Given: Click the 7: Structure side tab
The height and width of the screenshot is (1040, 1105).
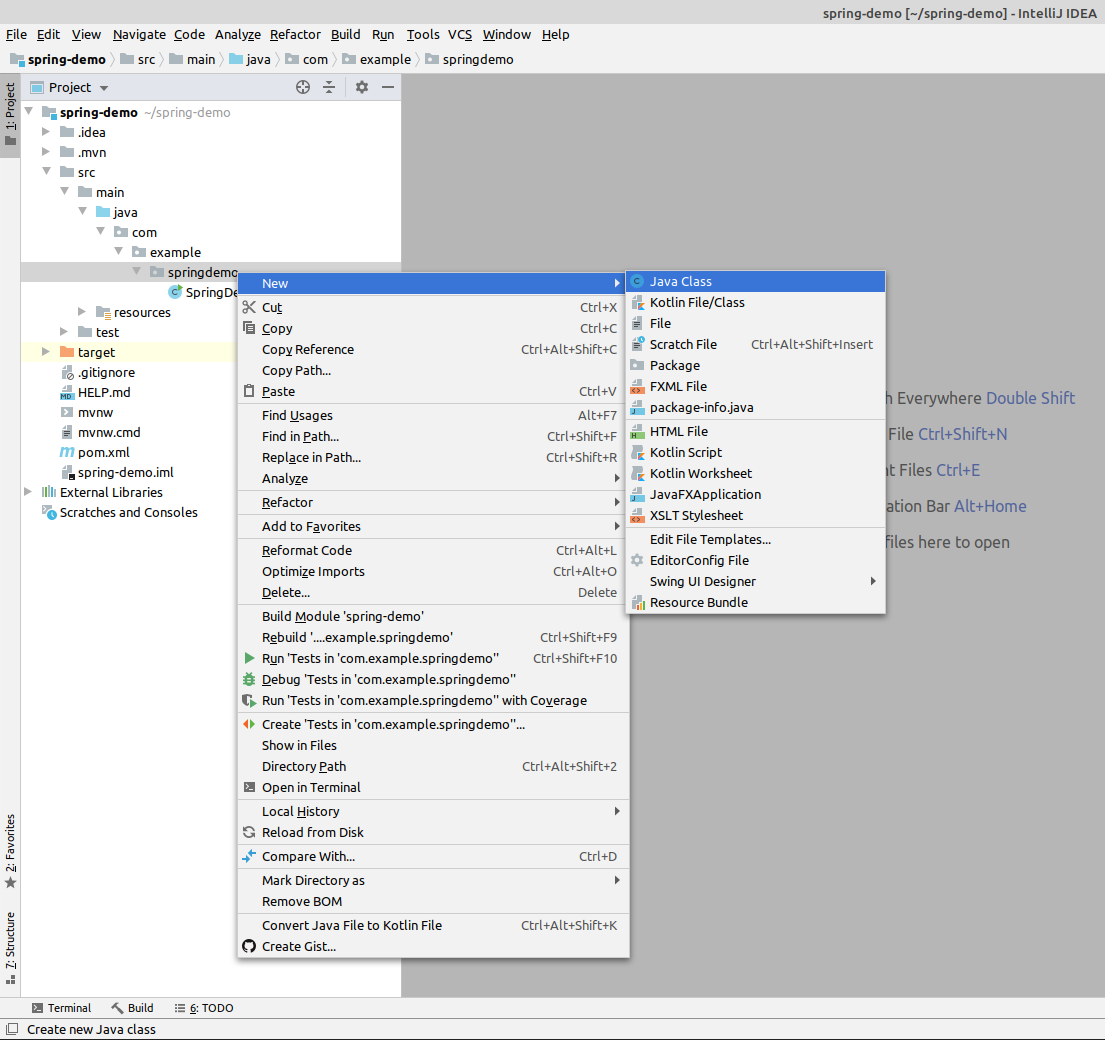Looking at the screenshot, I should [x=10, y=948].
